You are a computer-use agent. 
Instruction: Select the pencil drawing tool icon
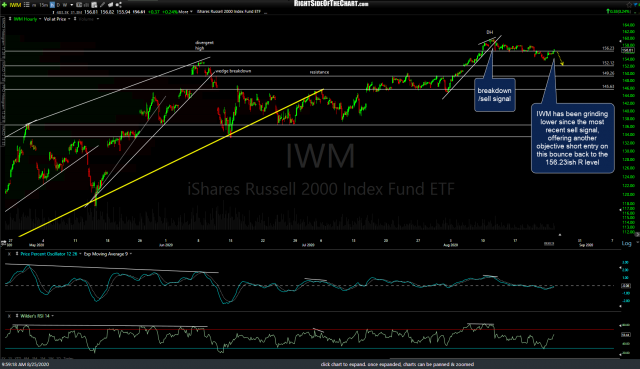pyautogui.click(x=102, y=5)
